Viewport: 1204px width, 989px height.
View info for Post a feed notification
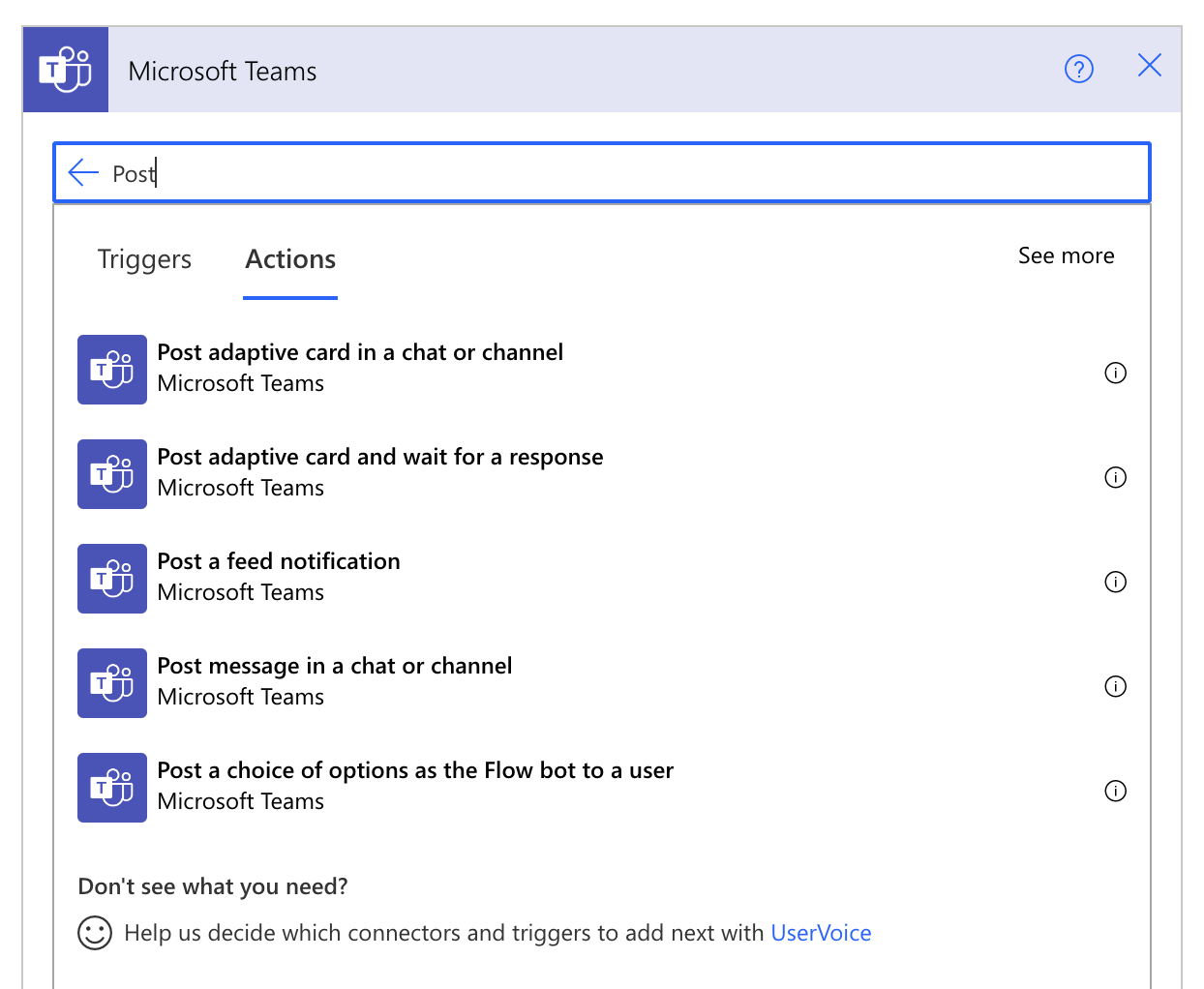tap(1115, 582)
